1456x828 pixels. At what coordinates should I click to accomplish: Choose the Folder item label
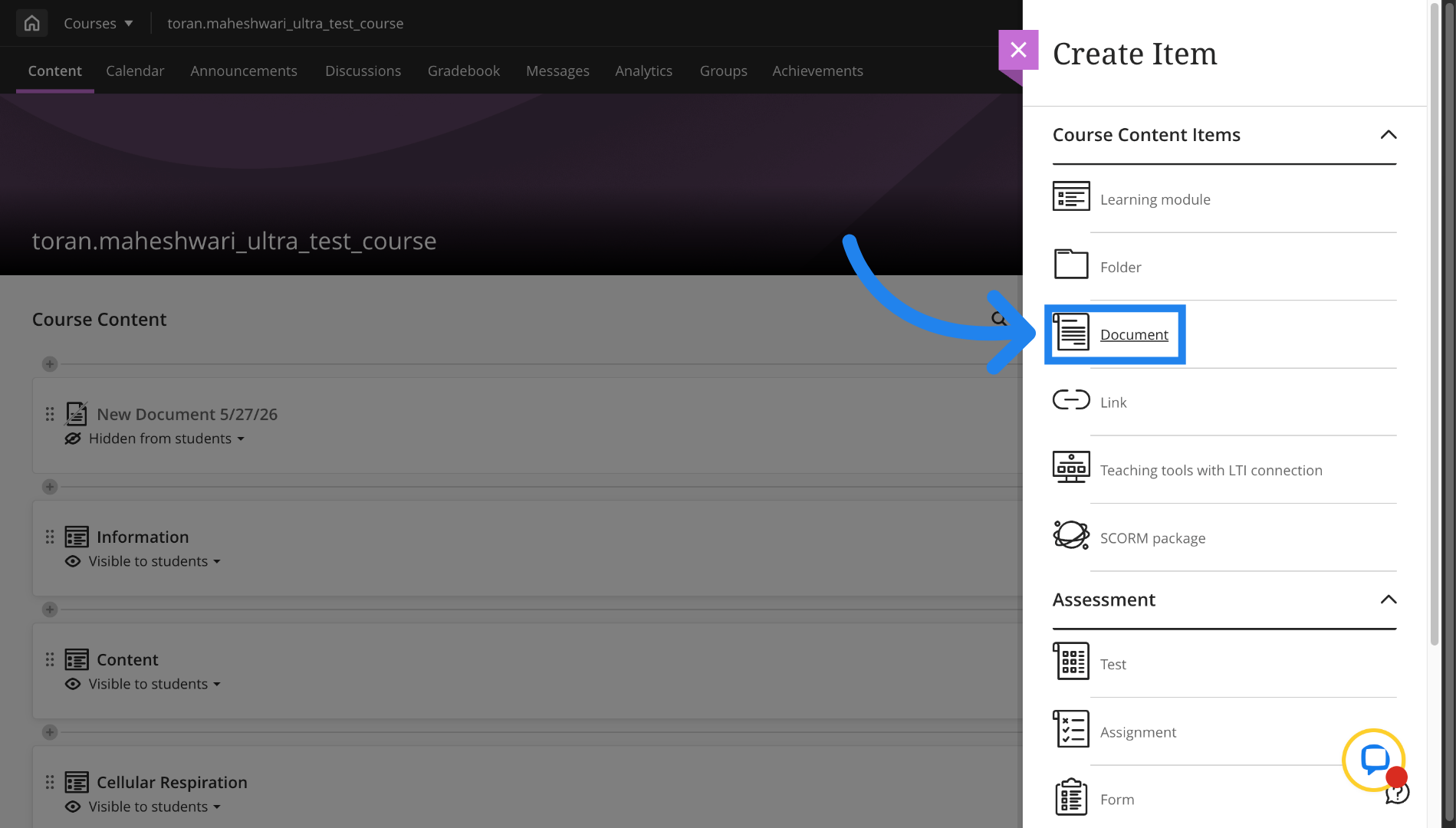click(1120, 267)
